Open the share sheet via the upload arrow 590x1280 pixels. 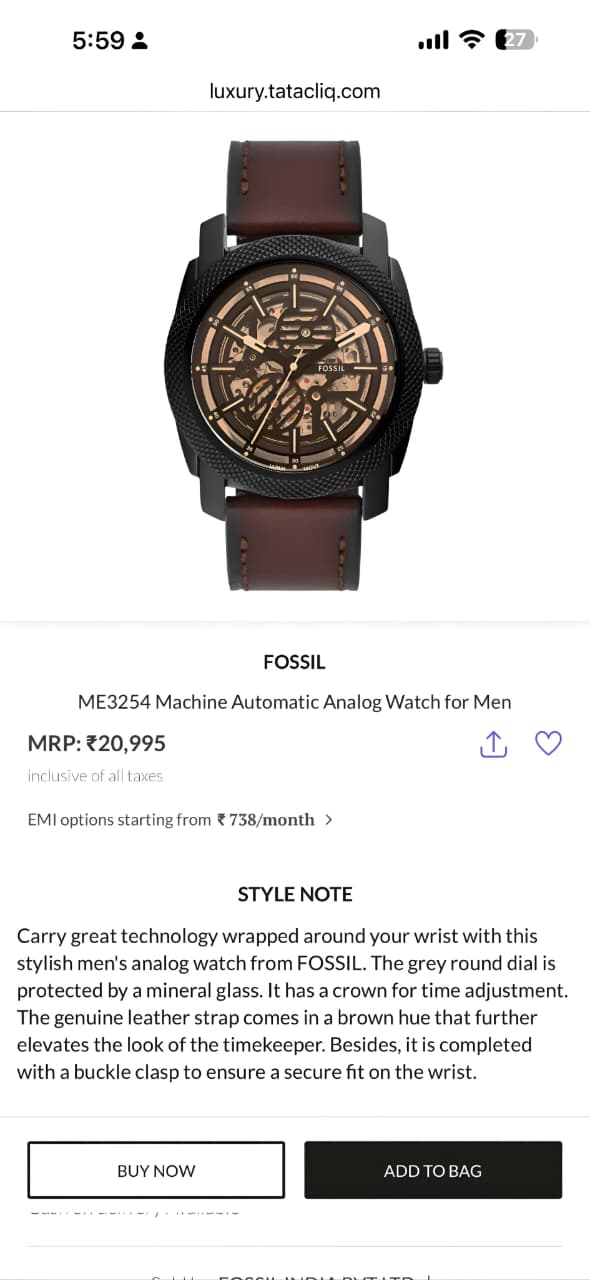(493, 744)
